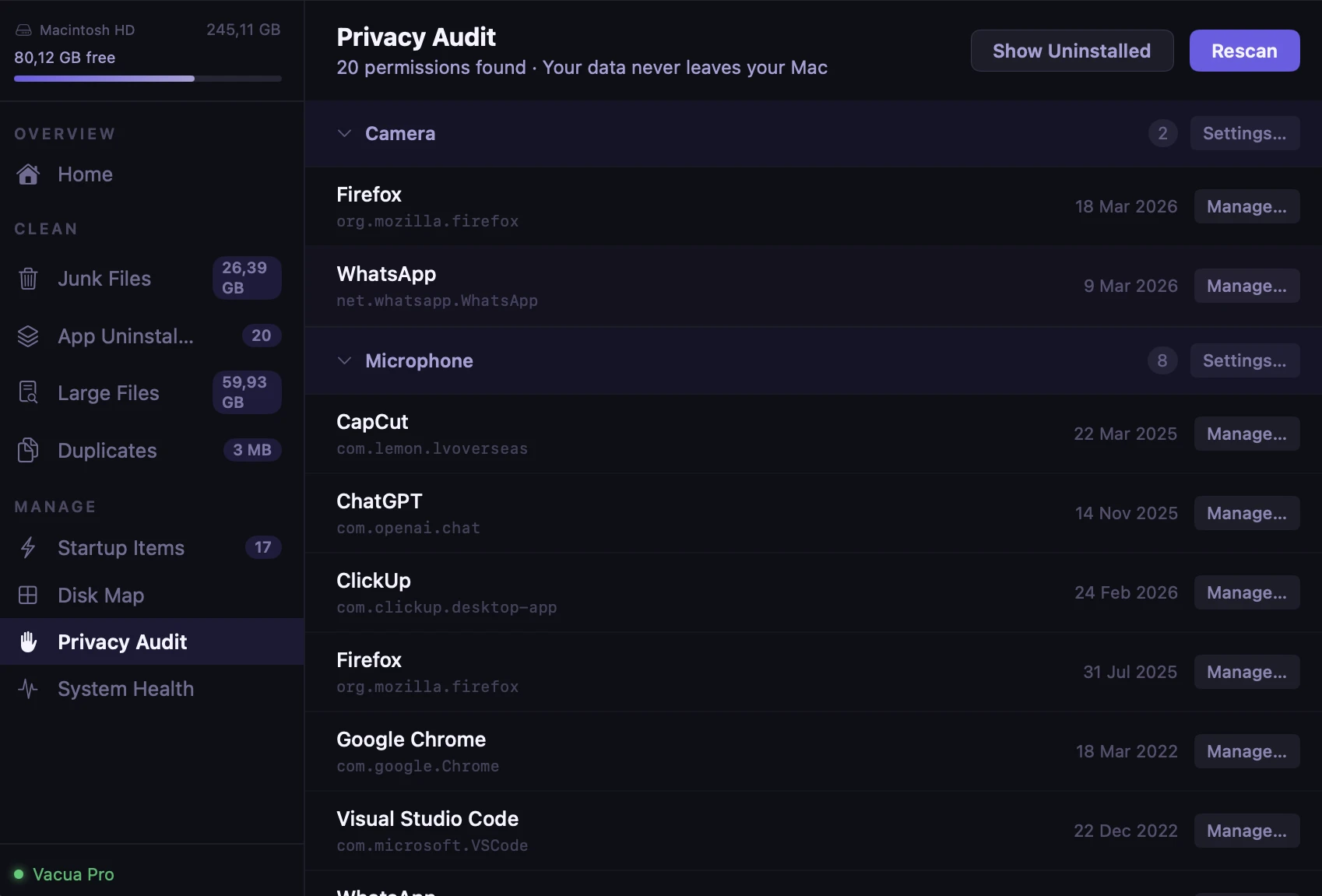Manage Google Chrome microphone permission
Image resolution: width=1322 pixels, height=896 pixels.
(1246, 751)
